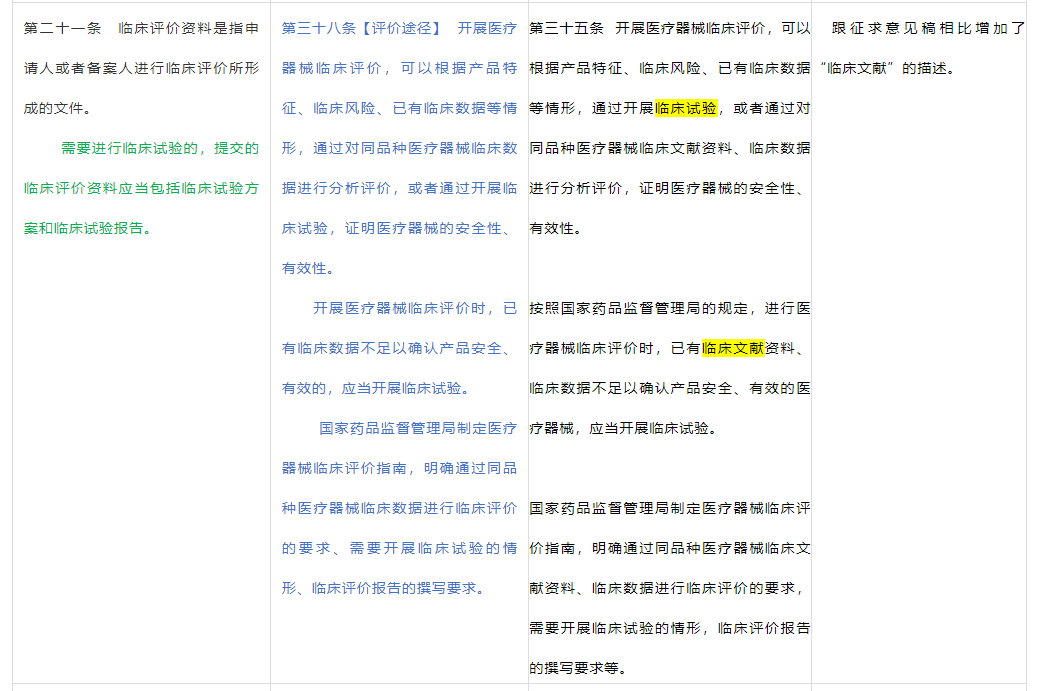Screen dimensions: 1054x691
Task: Click the yellow-highlighted "临床试验" text
Action: (x=686, y=108)
